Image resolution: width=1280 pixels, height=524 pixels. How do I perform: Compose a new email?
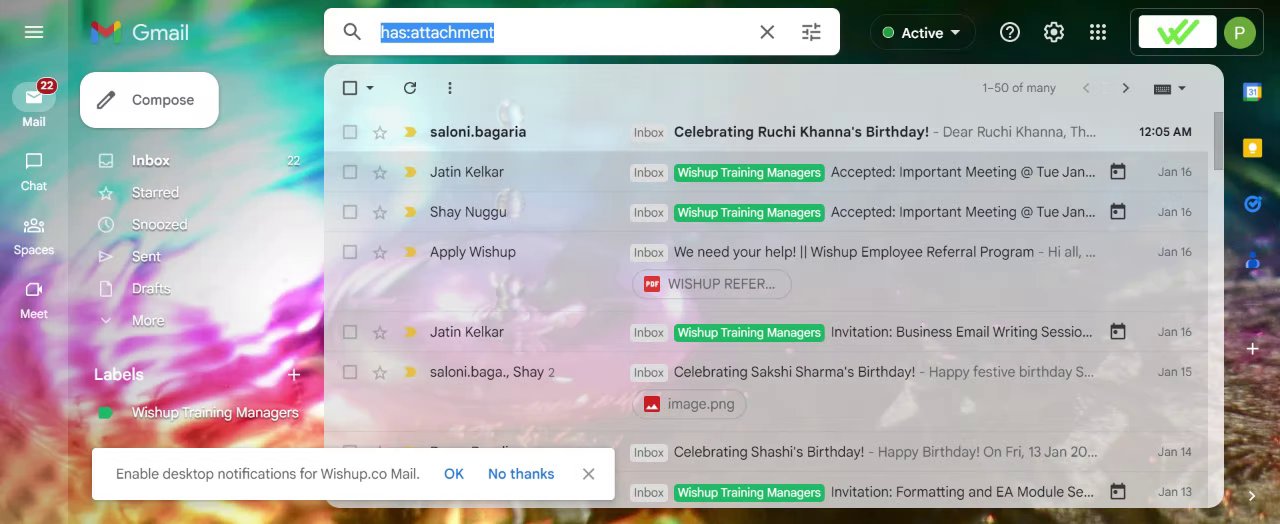(149, 100)
